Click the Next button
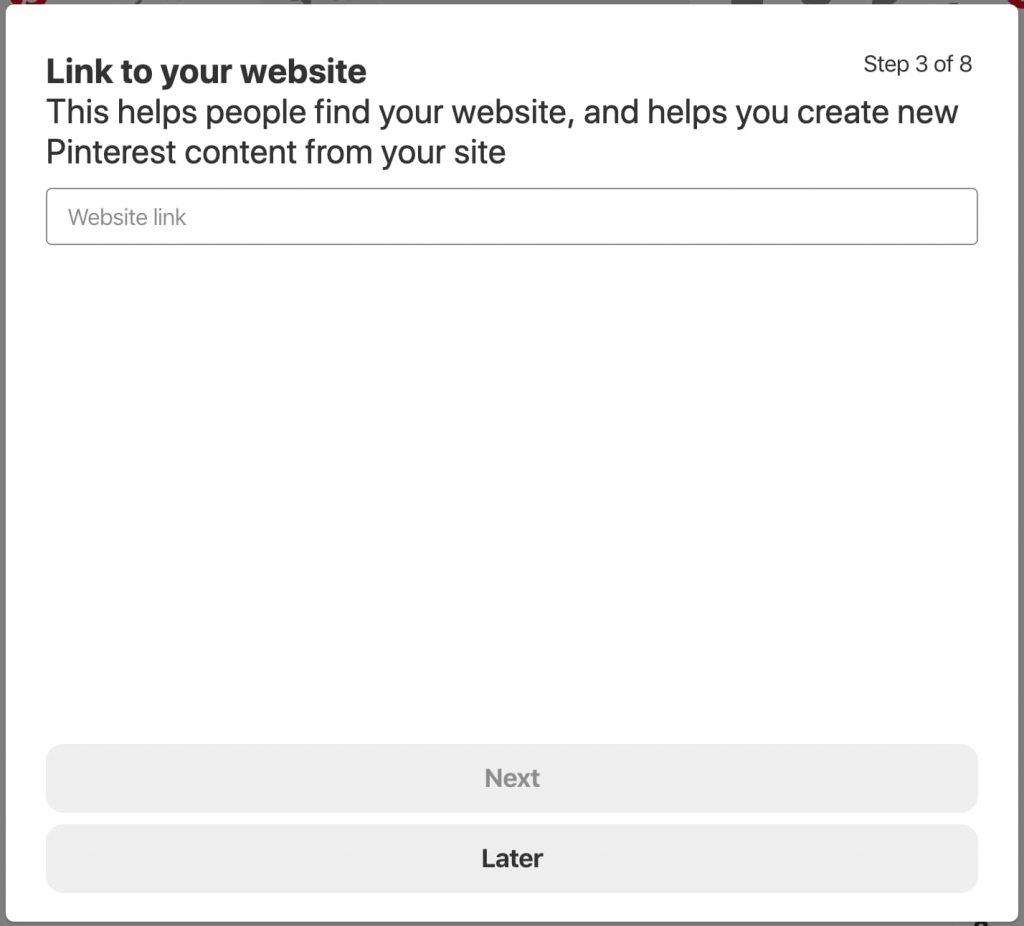 511,778
